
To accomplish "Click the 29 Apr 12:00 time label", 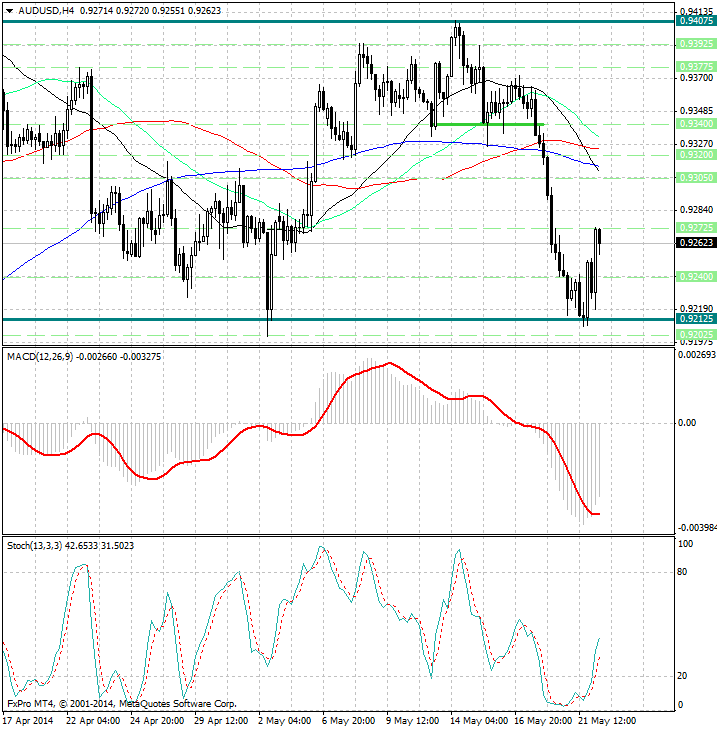I will pos(221,721).
